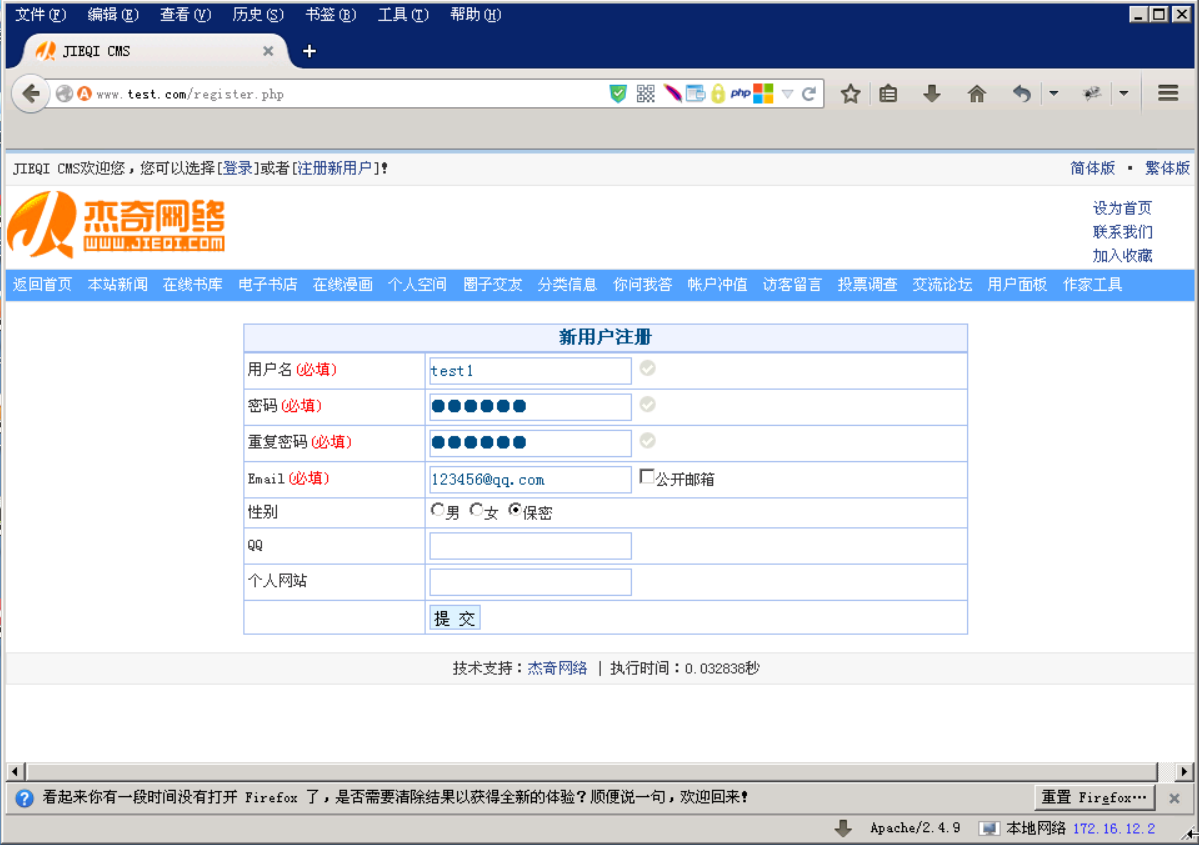This screenshot has height=845, width=1199.
Task: Open the QR code generator icon
Action: tap(646, 93)
